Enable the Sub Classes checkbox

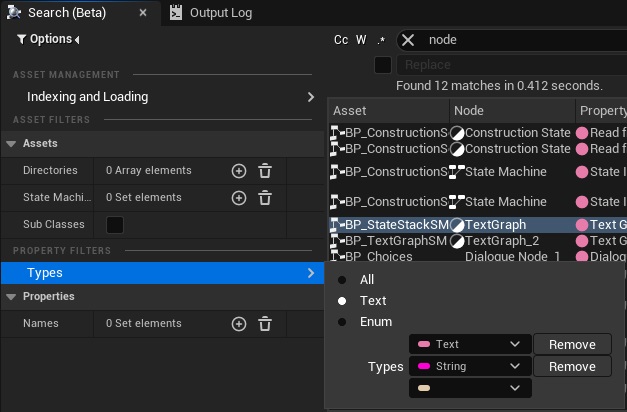115,225
